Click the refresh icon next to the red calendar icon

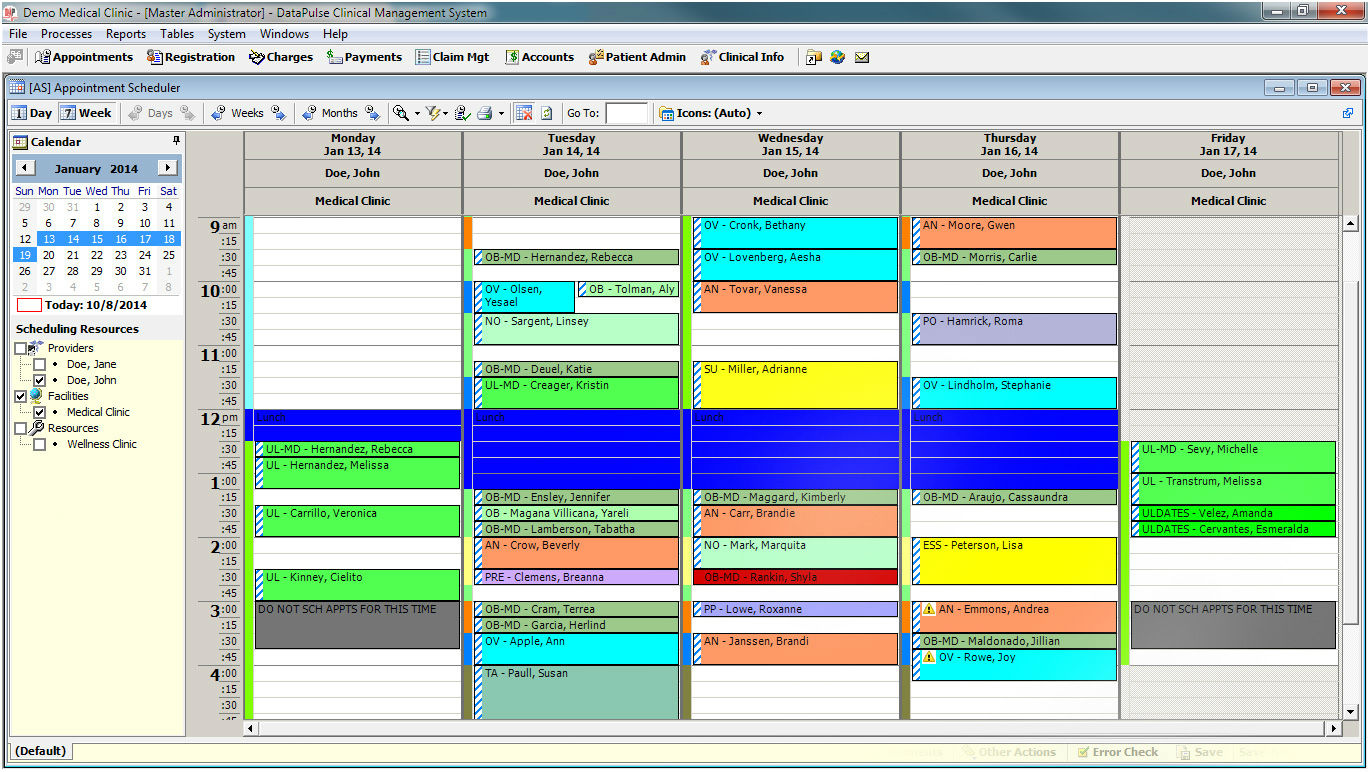click(547, 113)
